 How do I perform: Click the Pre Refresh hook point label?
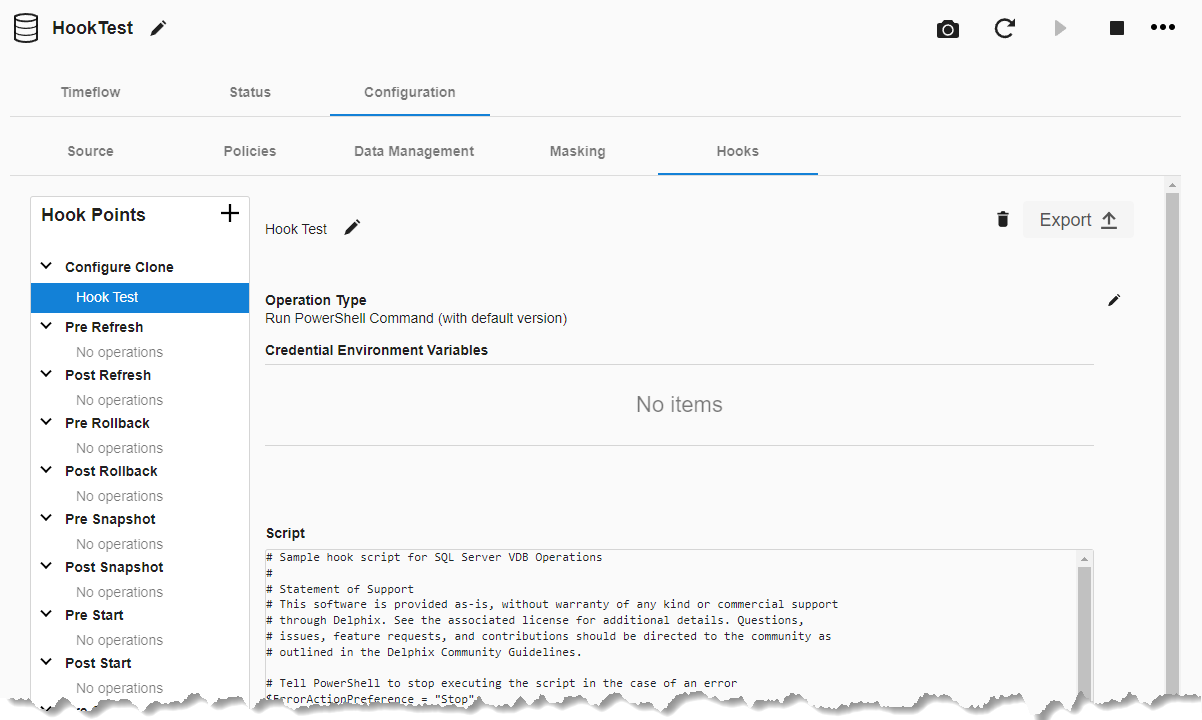[104, 327]
